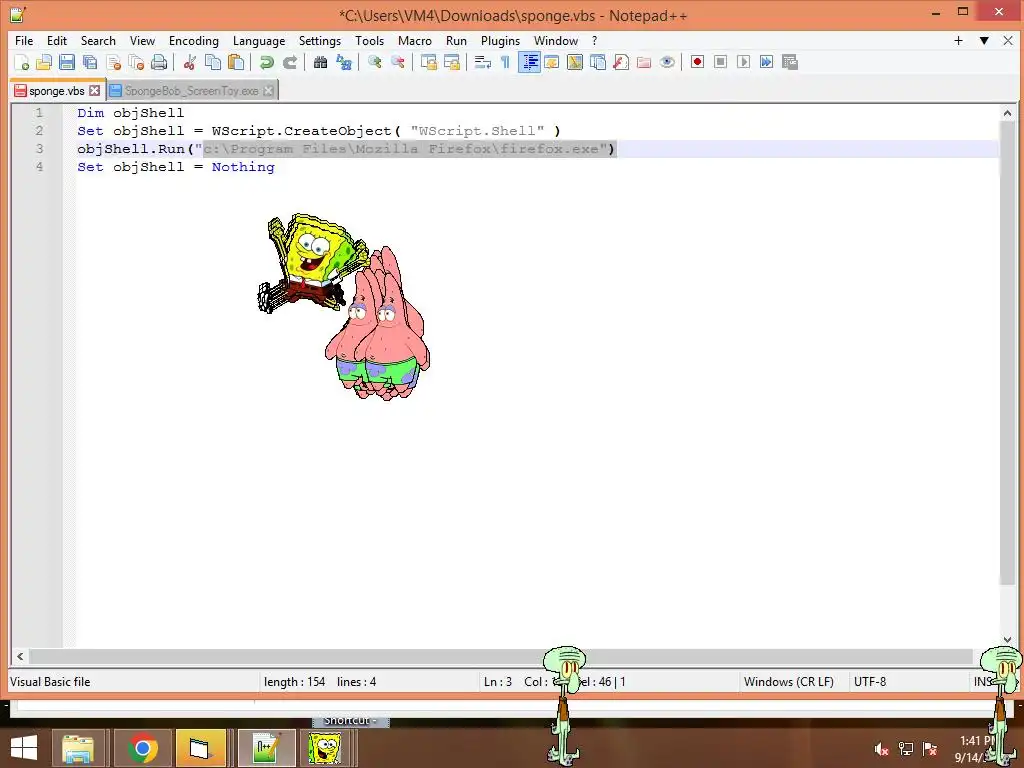The width and height of the screenshot is (1024, 768).
Task: Click the Save All toolbar icon
Action: [90, 62]
